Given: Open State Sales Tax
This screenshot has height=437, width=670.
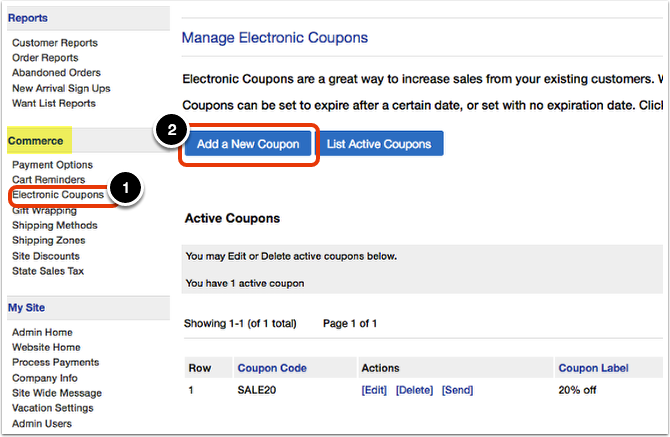Looking at the screenshot, I should [48, 271].
